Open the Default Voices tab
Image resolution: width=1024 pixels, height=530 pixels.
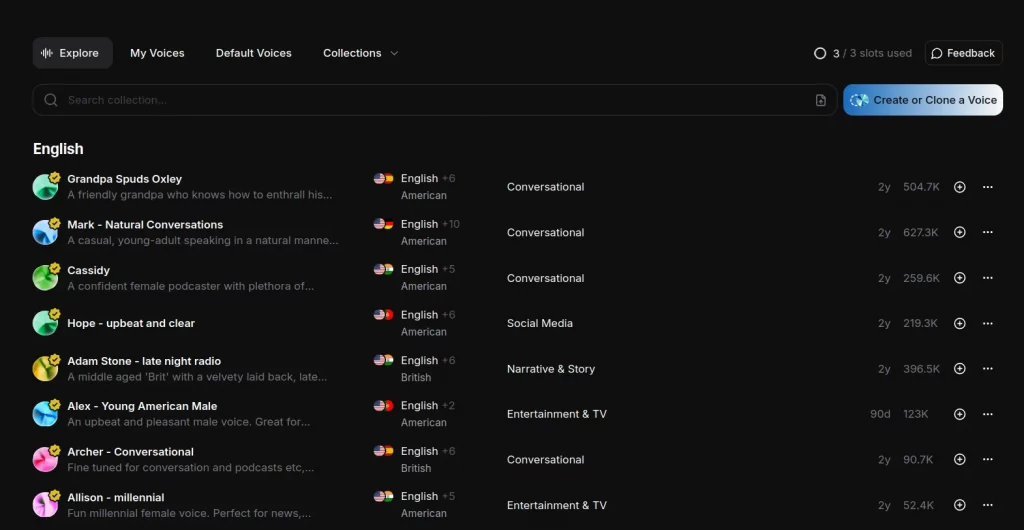254,53
